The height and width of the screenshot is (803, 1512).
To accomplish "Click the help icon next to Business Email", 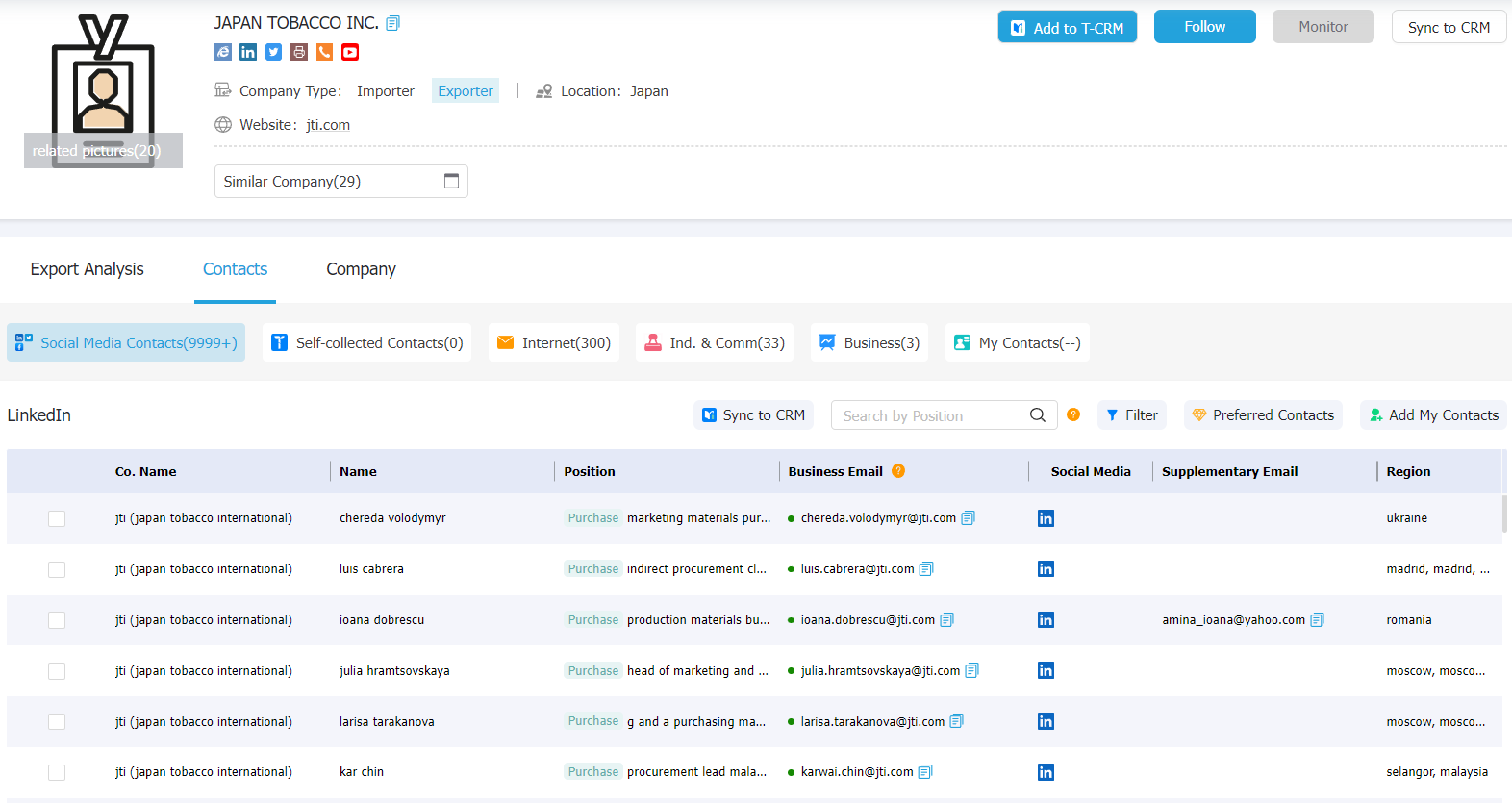I will click(x=898, y=470).
